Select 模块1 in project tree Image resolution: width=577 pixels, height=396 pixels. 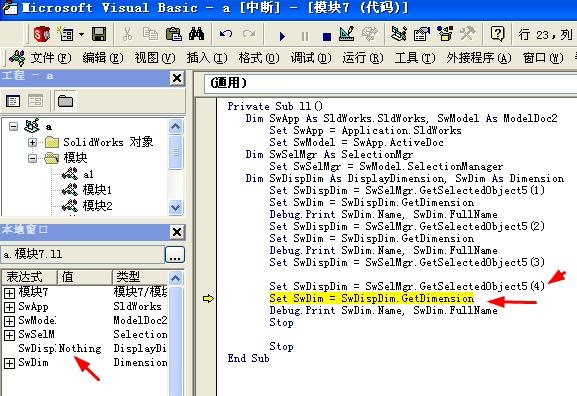pos(97,190)
